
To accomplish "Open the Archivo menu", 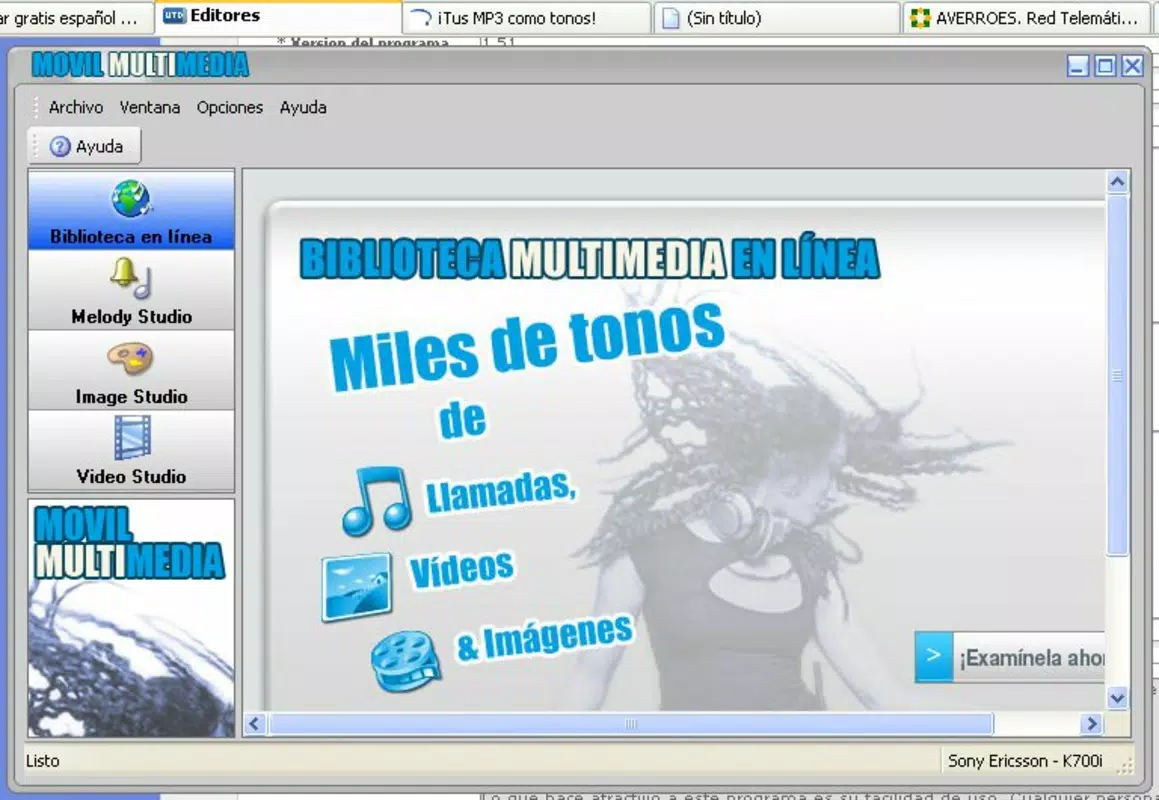I will coord(75,107).
